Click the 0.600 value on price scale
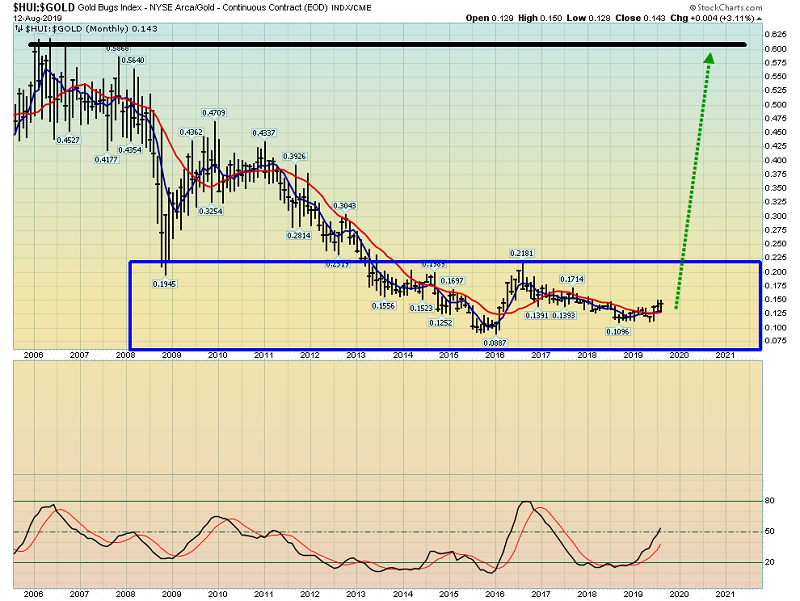The image size is (800, 601). pyautogui.click(x=773, y=49)
